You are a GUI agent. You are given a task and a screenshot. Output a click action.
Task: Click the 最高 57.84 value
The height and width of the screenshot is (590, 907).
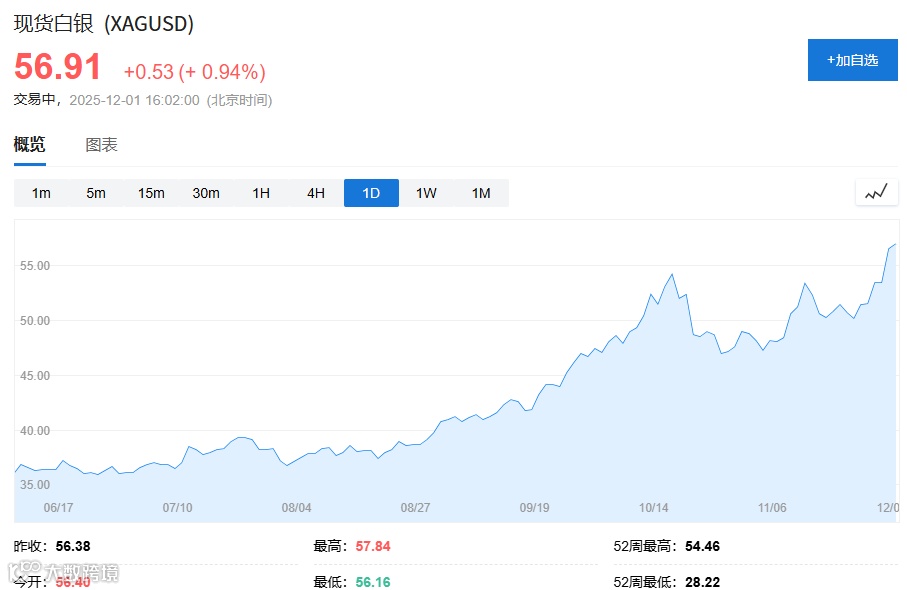tap(373, 546)
